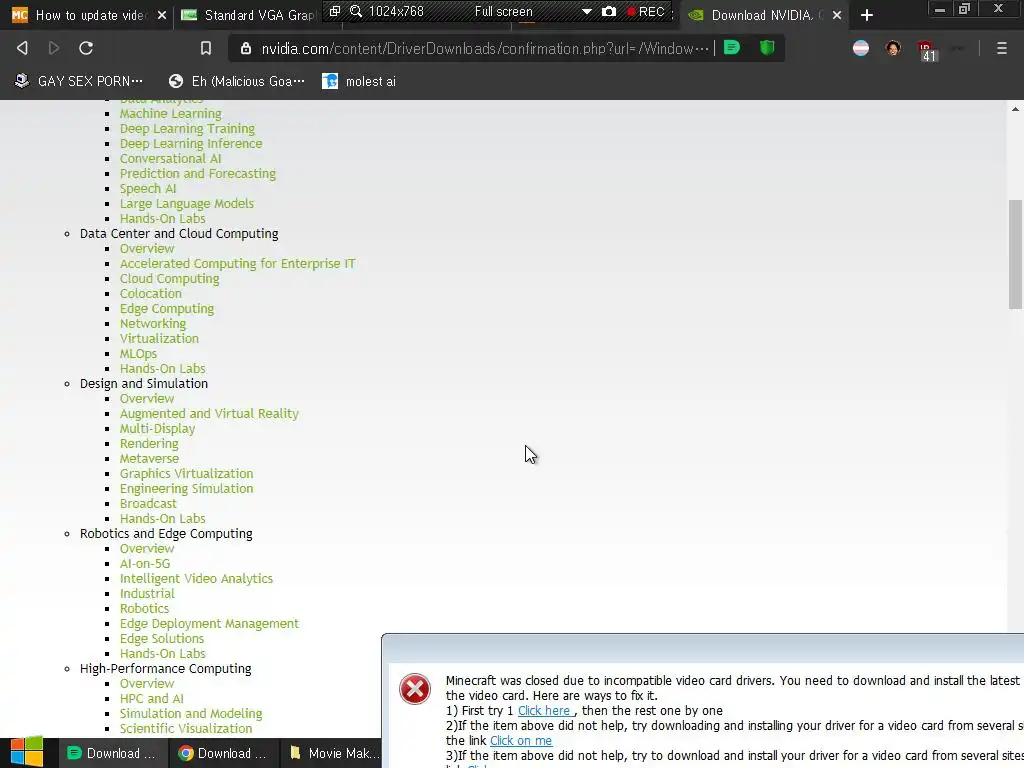Focus the nvidia.com address bar
Screen dimensions: 1024x768
pos(485,48)
